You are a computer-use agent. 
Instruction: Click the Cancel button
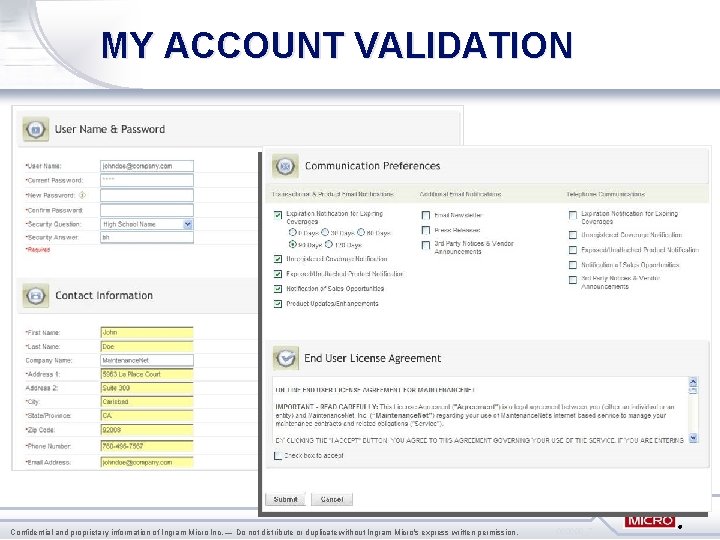pyautogui.click(x=332, y=499)
